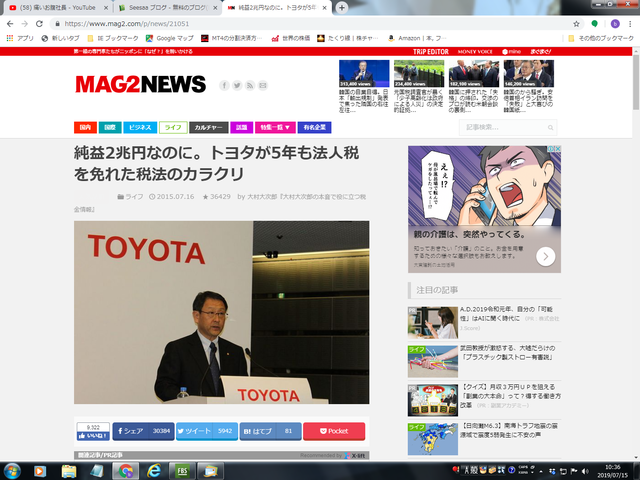Select the ライフ category tab
The width and height of the screenshot is (640, 480).
[x=173, y=127]
